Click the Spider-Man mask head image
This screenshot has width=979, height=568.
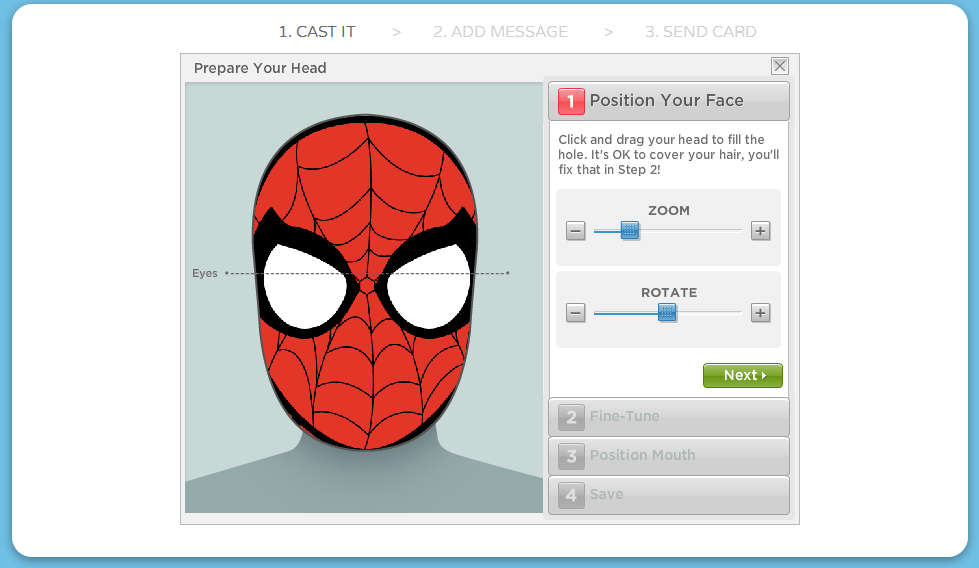365,281
